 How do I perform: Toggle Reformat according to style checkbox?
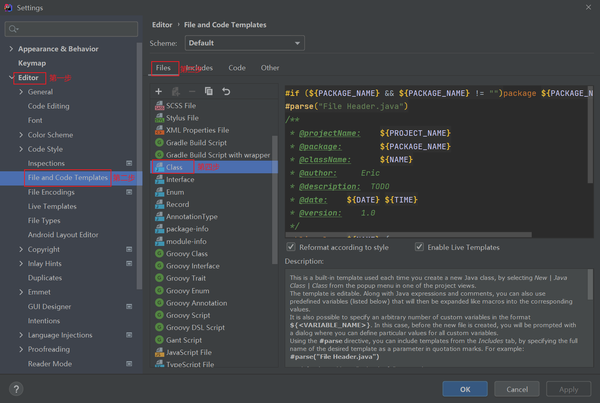[291, 247]
